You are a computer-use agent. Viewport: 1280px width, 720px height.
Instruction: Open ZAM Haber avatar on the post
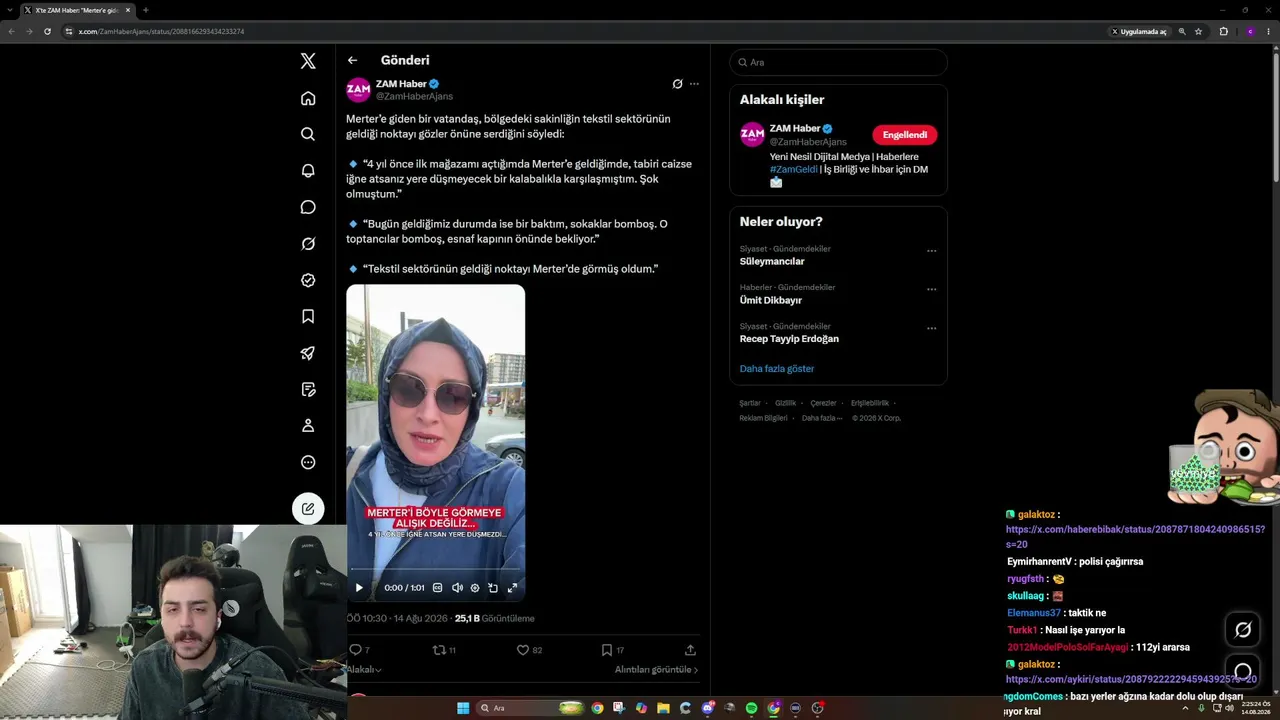point(359,90)
